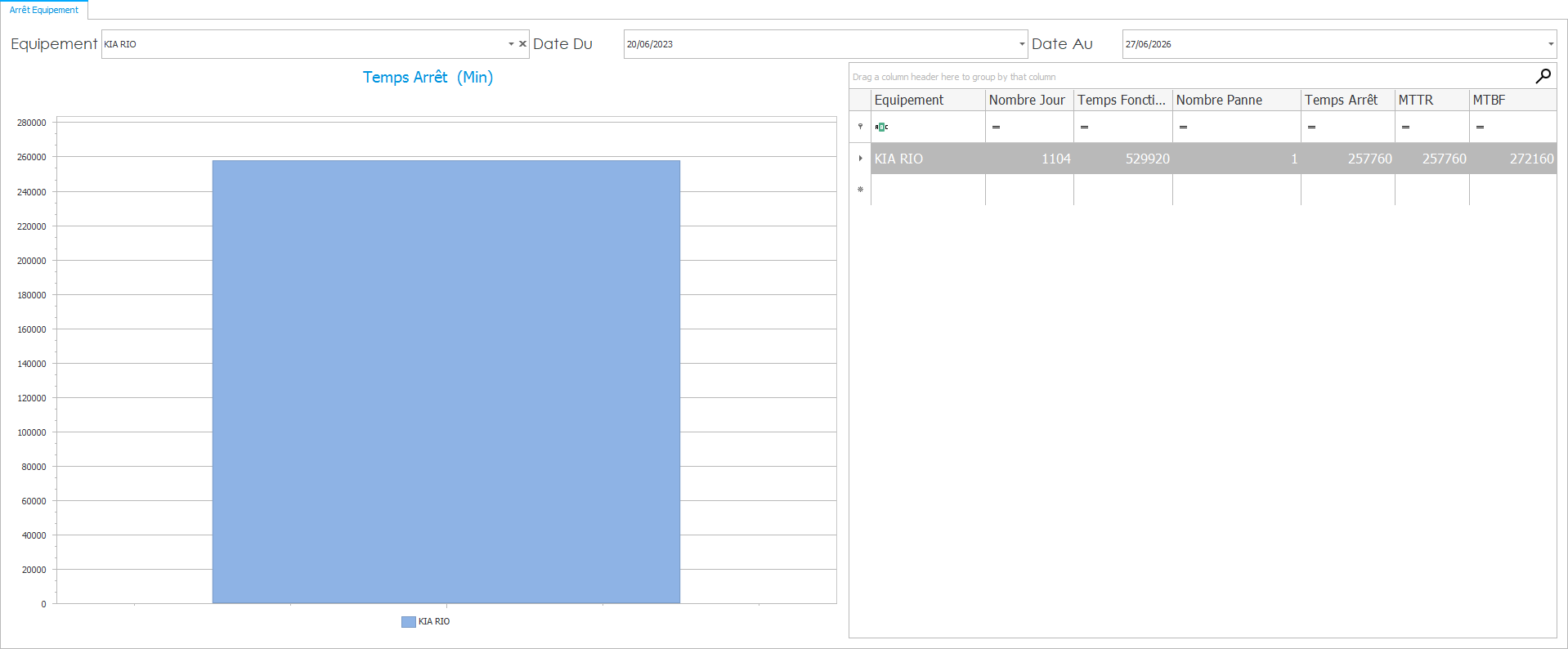
Task: Switch to the Arrêt Equipement tab
Action: coord(44,10)
